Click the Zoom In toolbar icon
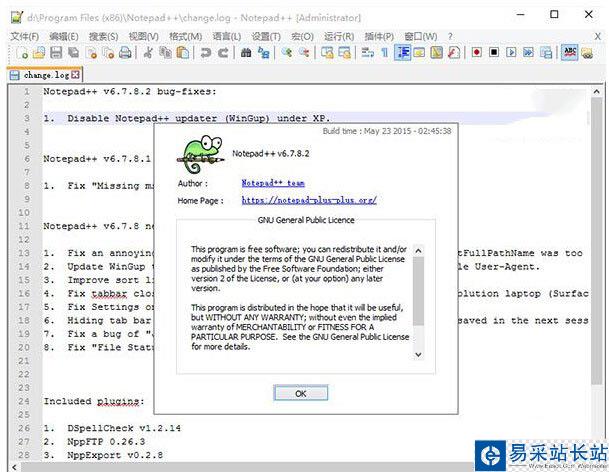Viewport: 609px width, 472px height. click(287, 52)
